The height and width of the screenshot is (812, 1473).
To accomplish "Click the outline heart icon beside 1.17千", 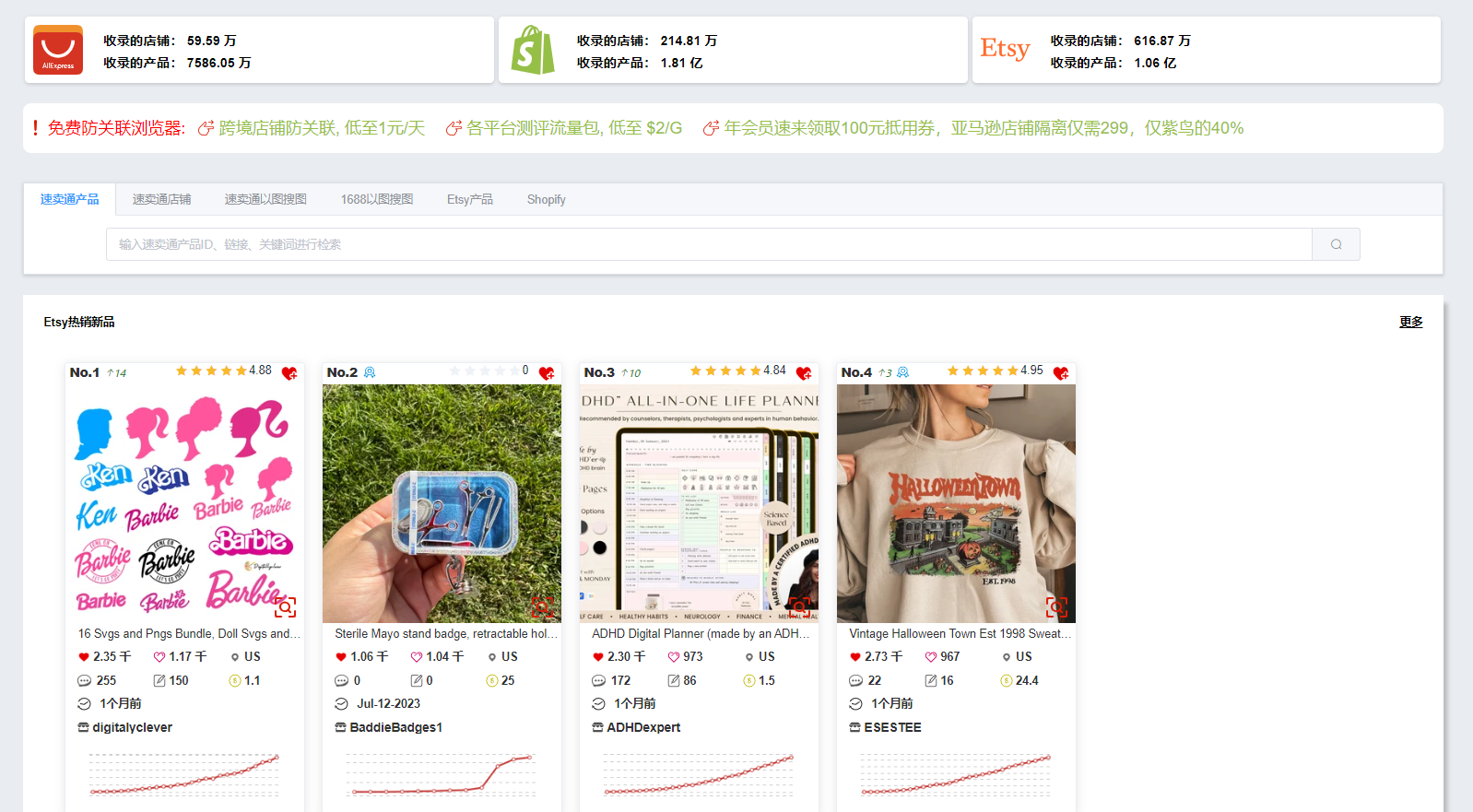I will [159, 657].
